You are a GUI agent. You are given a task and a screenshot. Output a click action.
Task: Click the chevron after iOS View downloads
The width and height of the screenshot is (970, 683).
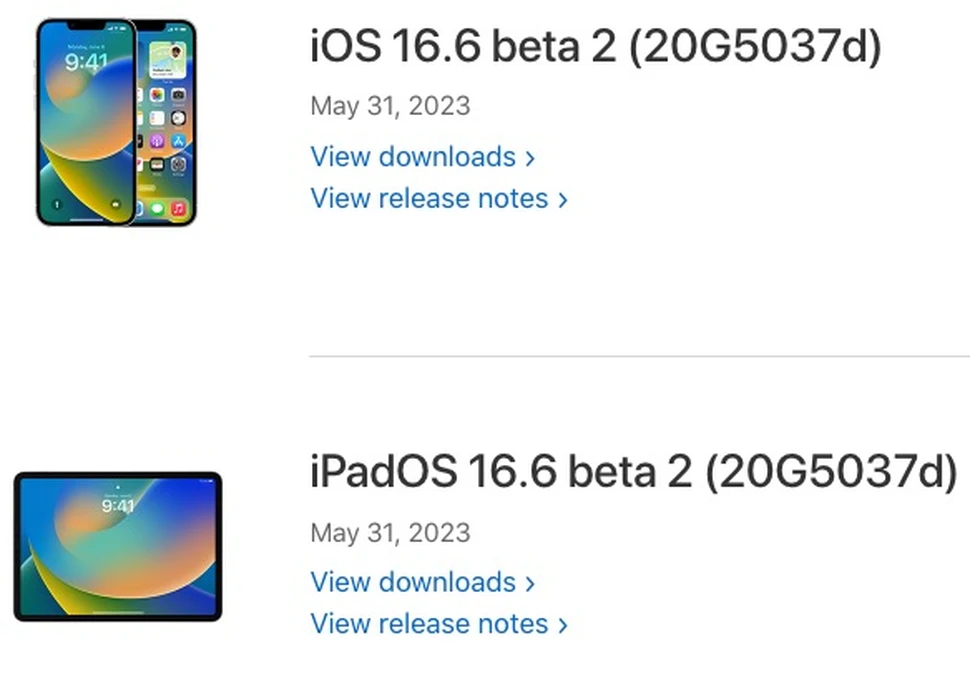530,158
